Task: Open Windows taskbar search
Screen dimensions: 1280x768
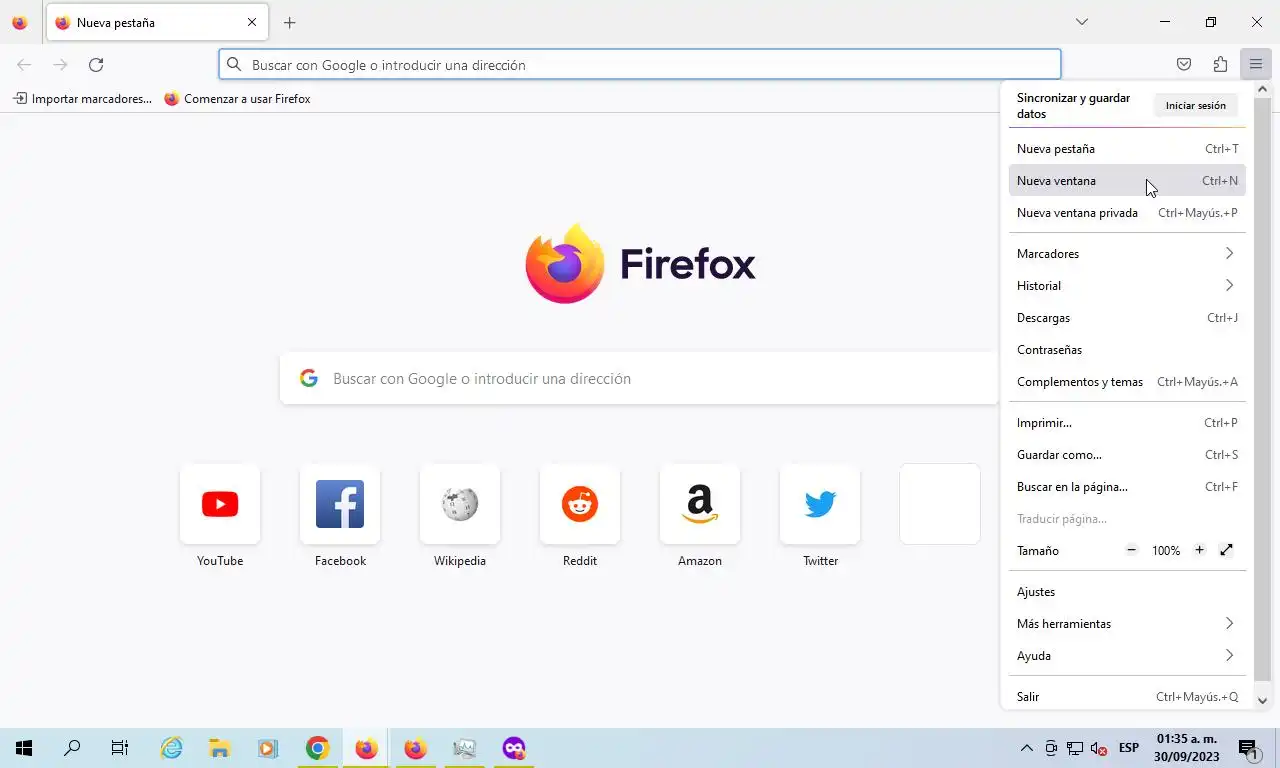Action: pyautogui.click(x=72, y=748)
